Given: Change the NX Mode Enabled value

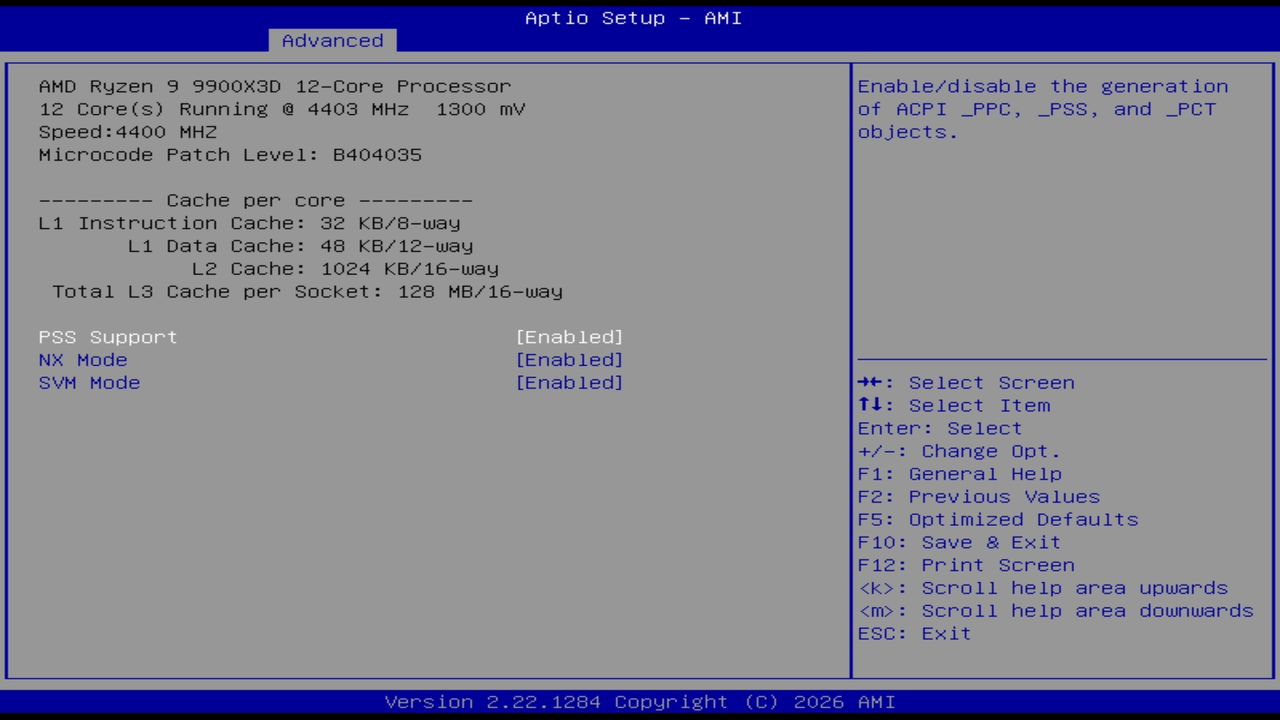Looking at the screenshot, I should point(569,360).
